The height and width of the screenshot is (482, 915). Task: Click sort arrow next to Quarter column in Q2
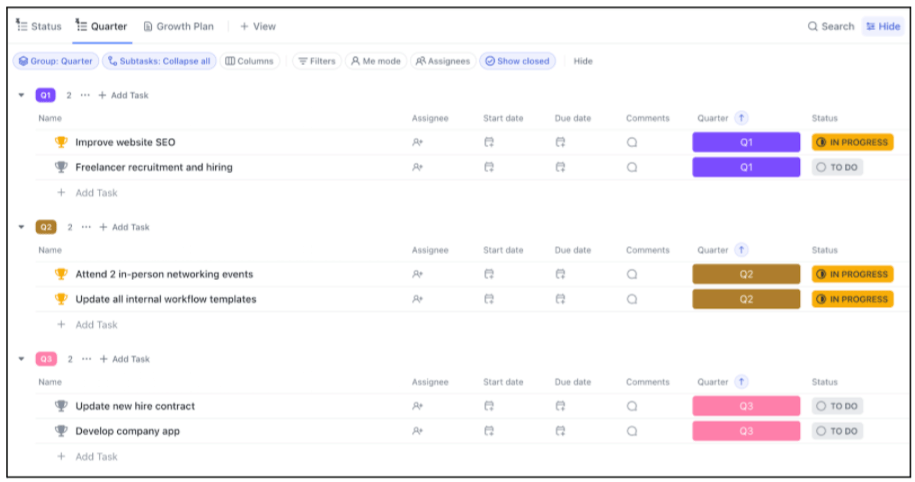(741, 250)
